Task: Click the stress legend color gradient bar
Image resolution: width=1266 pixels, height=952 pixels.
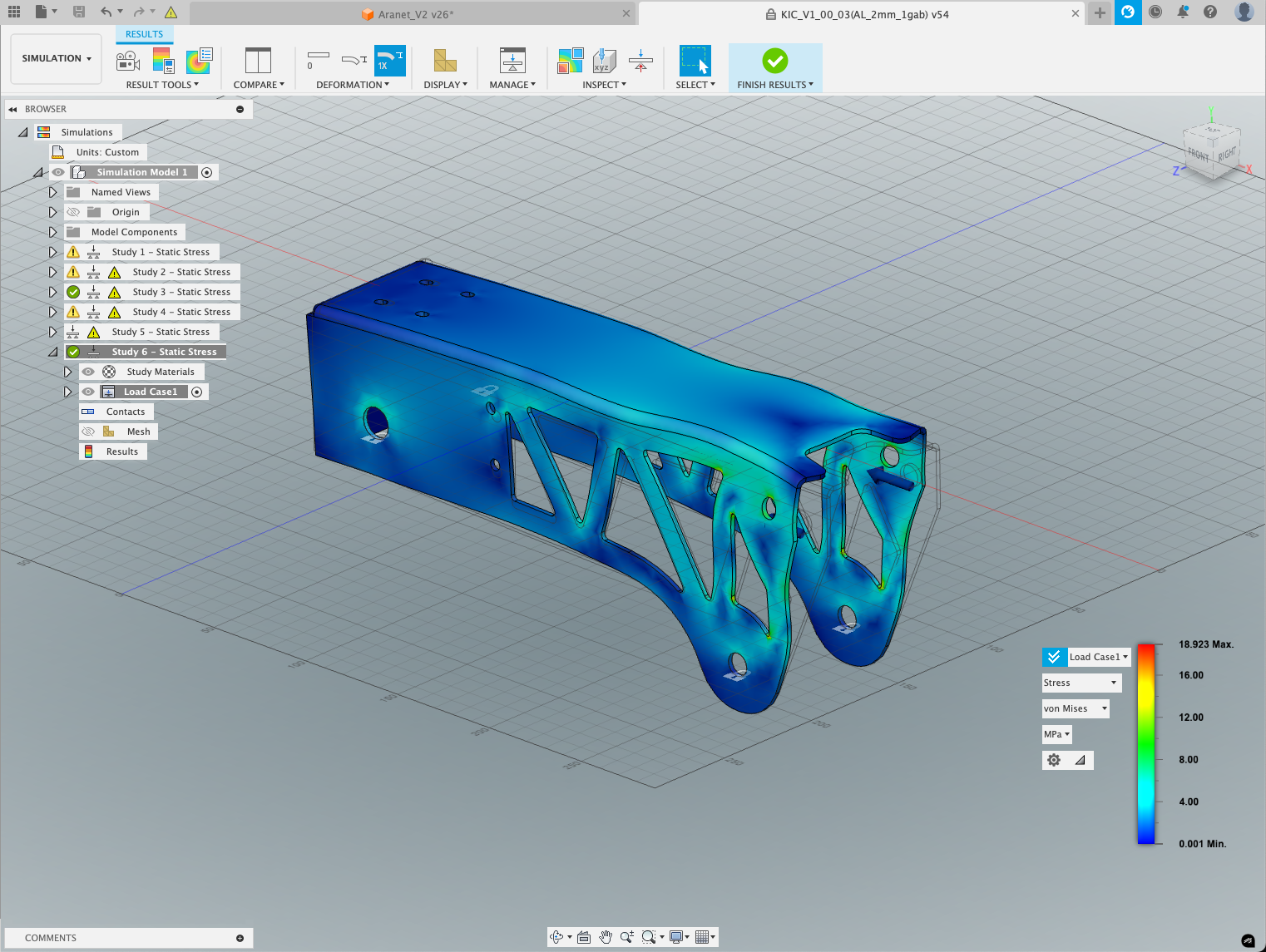Action: (1145, 744)
